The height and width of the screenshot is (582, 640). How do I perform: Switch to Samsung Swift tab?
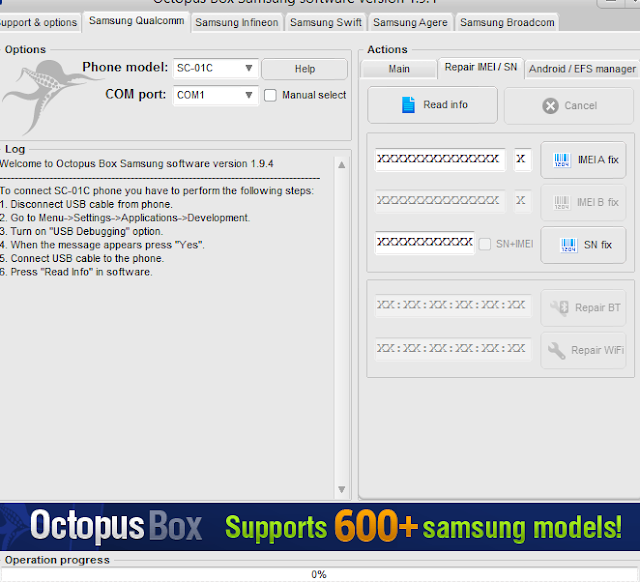[x=326, y=22]
